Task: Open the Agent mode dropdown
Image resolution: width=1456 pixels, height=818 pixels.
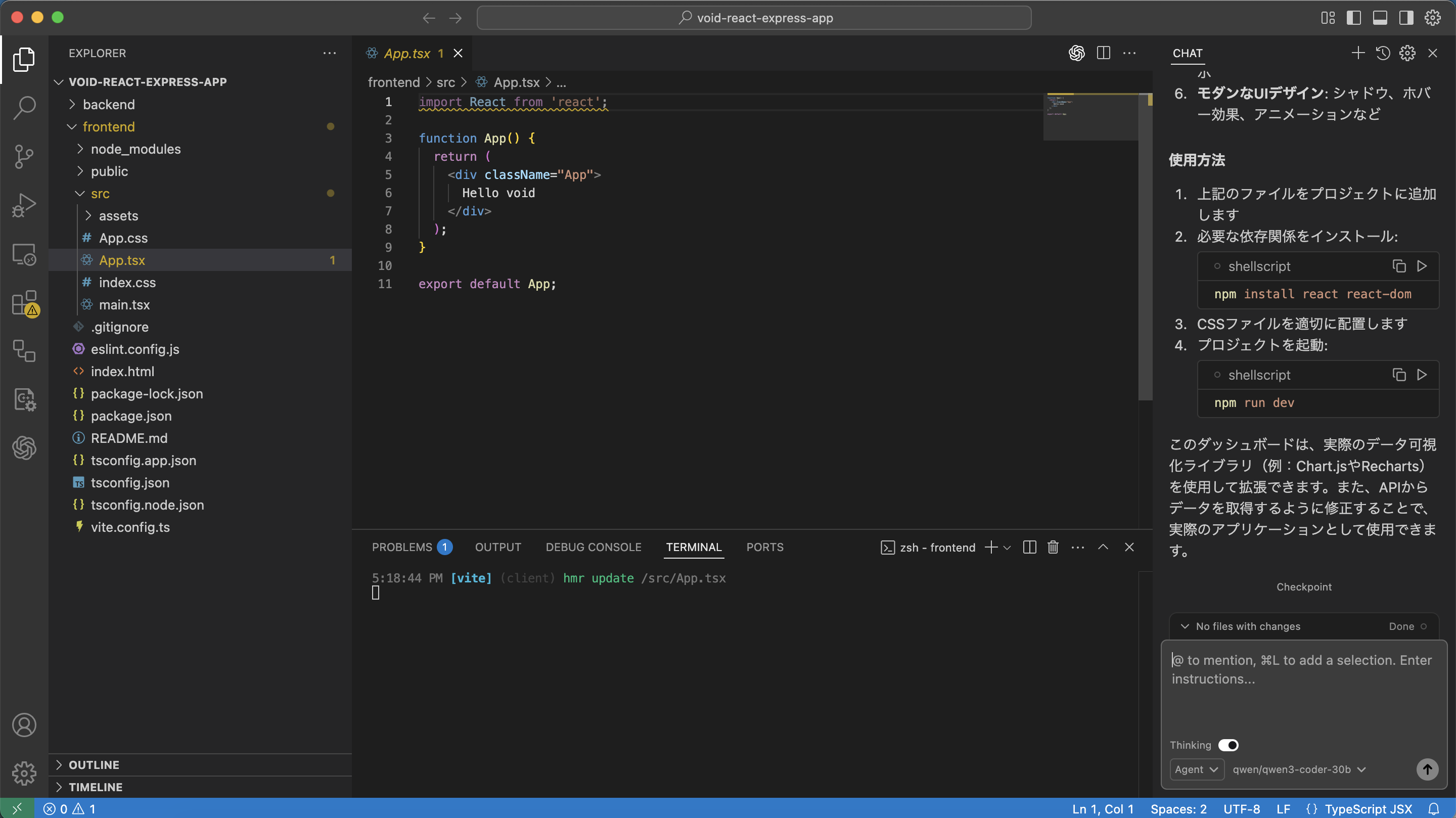Action: 1196,769
